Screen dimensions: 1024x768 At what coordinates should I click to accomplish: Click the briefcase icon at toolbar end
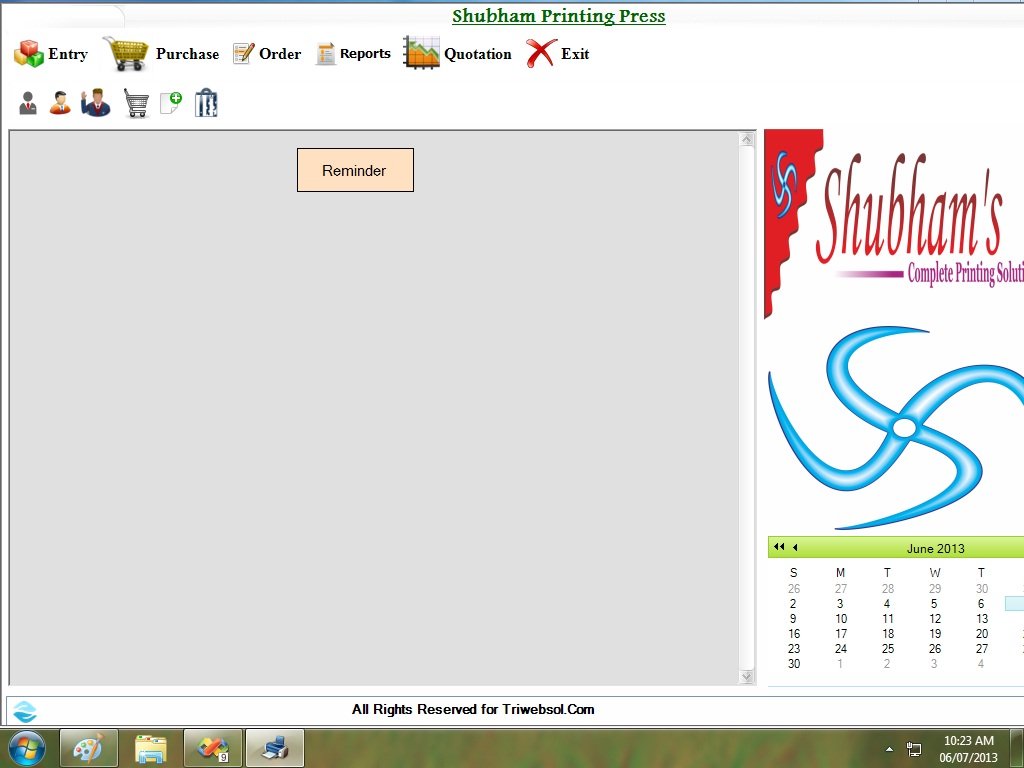click(206, 101)
